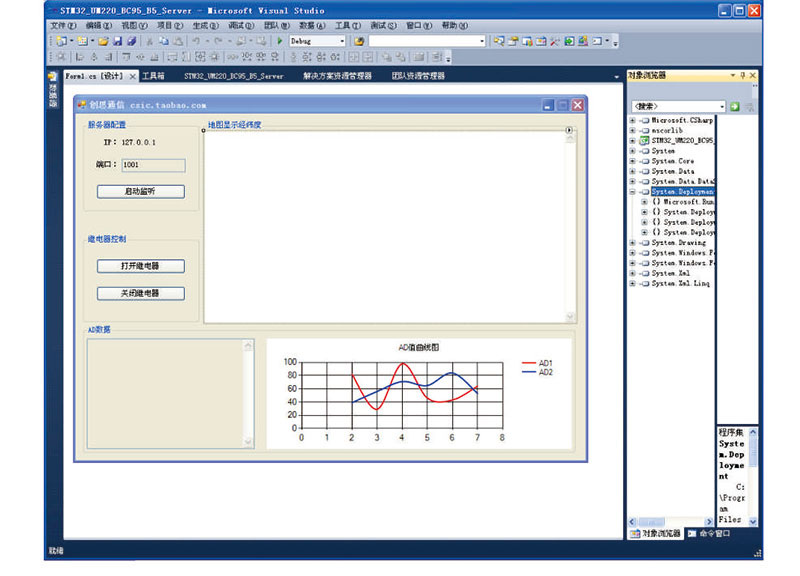Open the 工具 menu

click(x=347, y=26)
